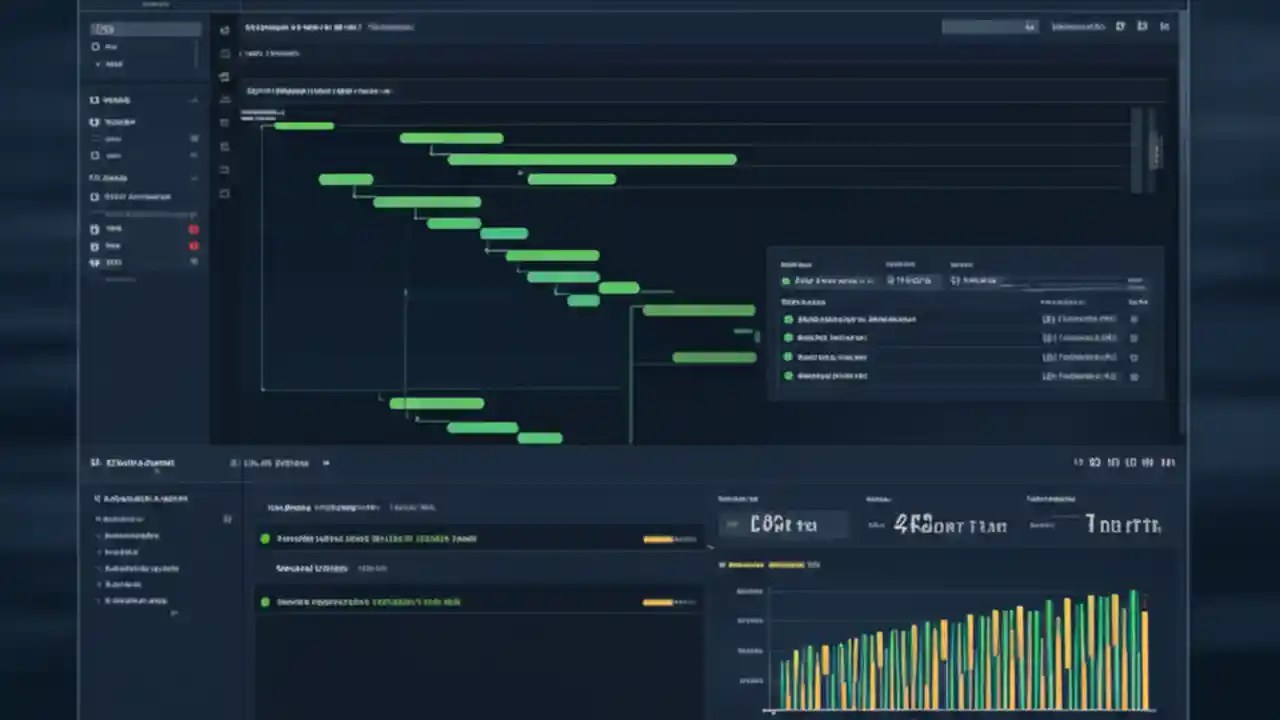The image size is (1280, 720).
Task: Open the search icon in the top-right toolbar
Action: tap(1030, 27)
